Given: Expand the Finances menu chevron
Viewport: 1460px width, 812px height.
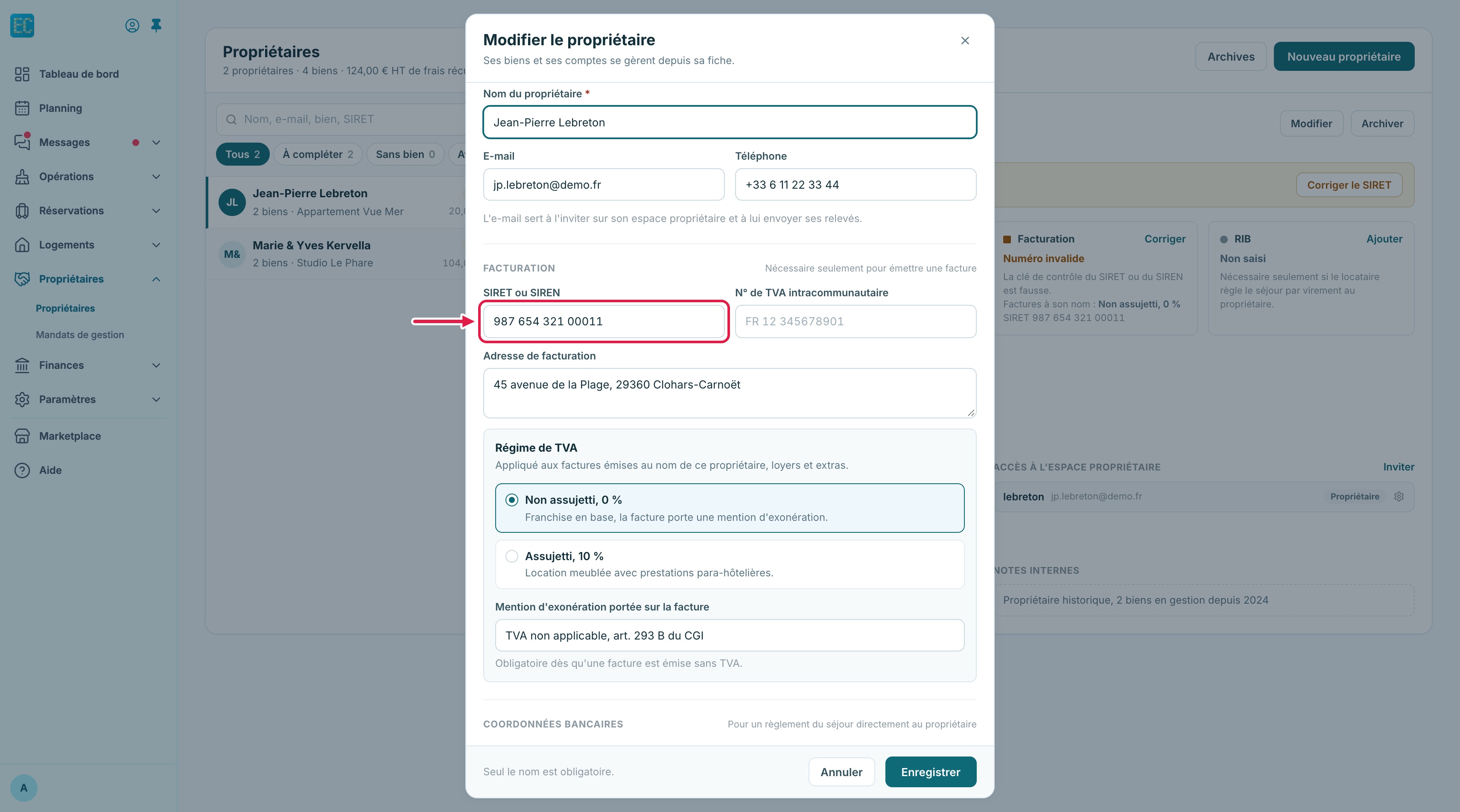Looking at the screenshot, I should click(156, 365).
